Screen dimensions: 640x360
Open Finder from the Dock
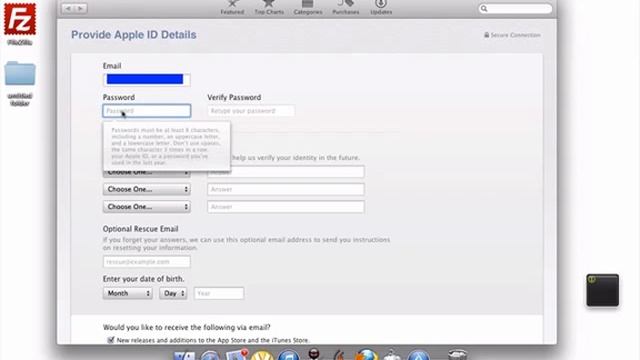[184, 356]
